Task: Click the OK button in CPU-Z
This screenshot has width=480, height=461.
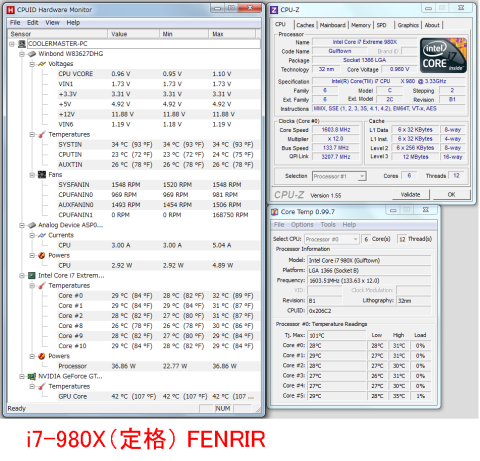Action: pos(451,194)
